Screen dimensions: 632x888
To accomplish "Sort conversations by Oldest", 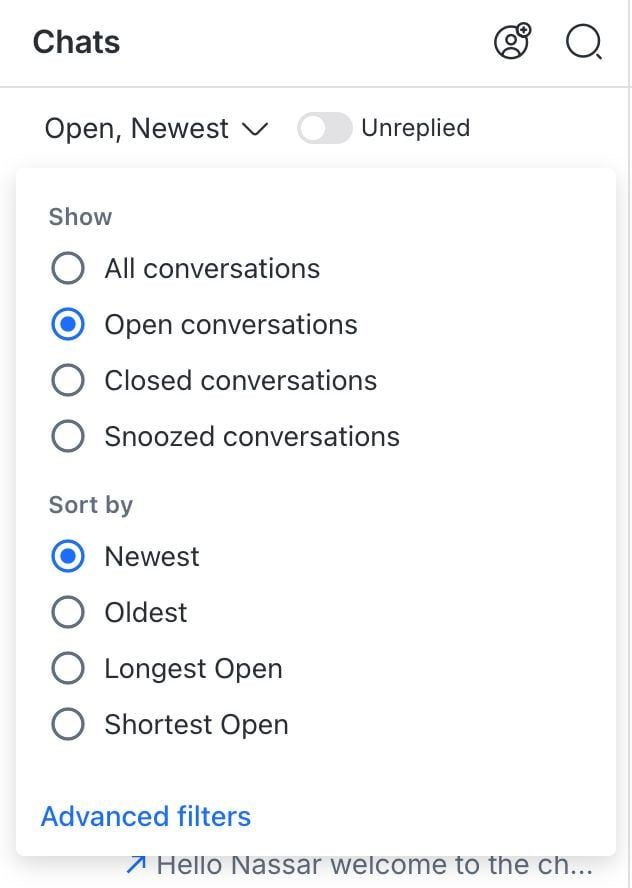I will pos(68,612).
